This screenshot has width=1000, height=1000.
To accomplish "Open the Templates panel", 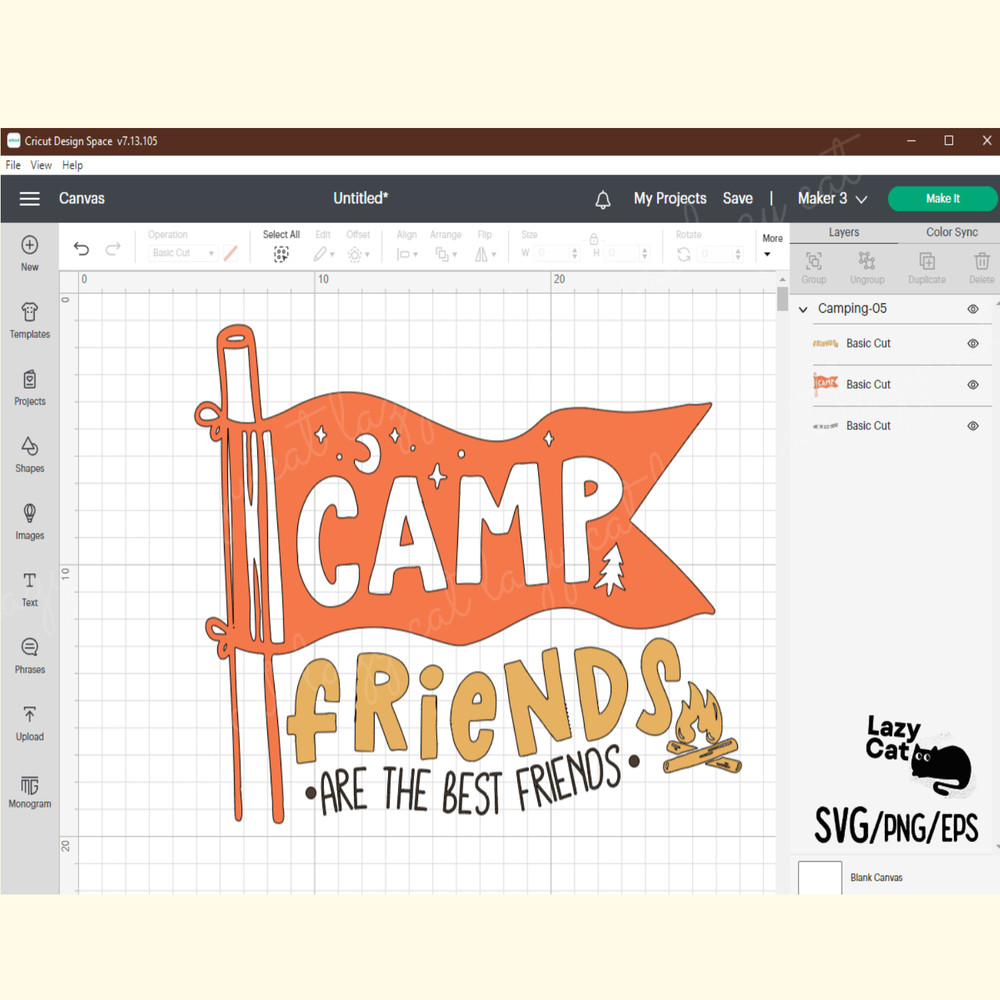I will (30, 320).
